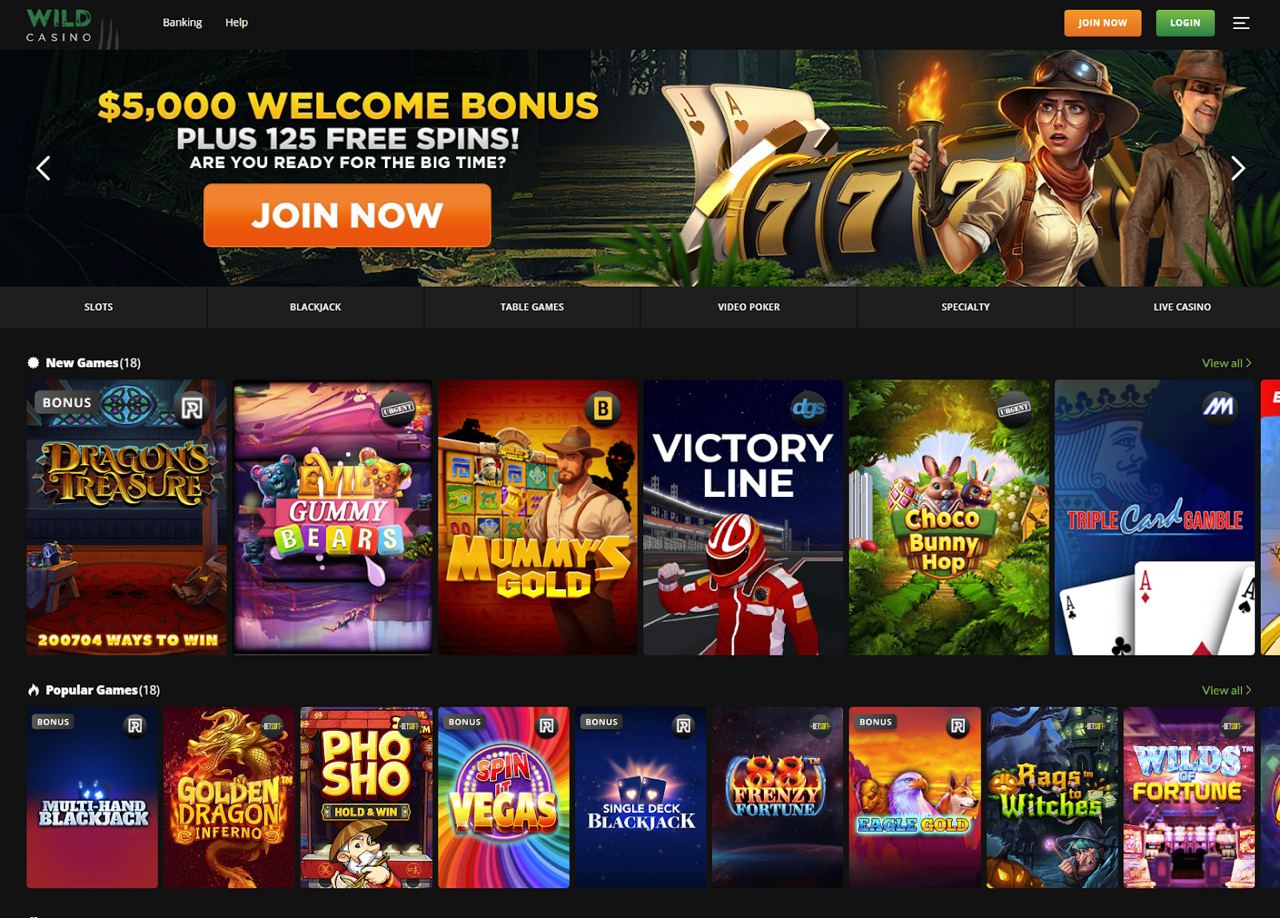Screen dimensions: 1280x918
Task: Click the green Login button
Action: pos(1185,23)
